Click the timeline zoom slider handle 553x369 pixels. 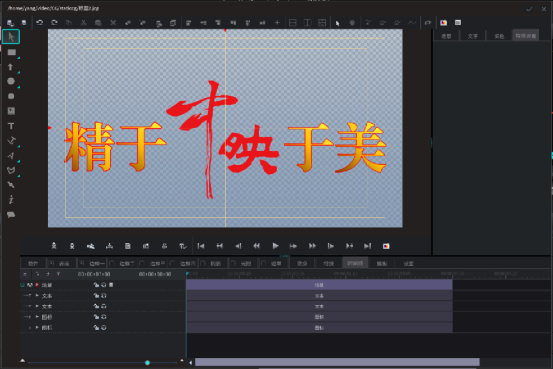(147, 362)
